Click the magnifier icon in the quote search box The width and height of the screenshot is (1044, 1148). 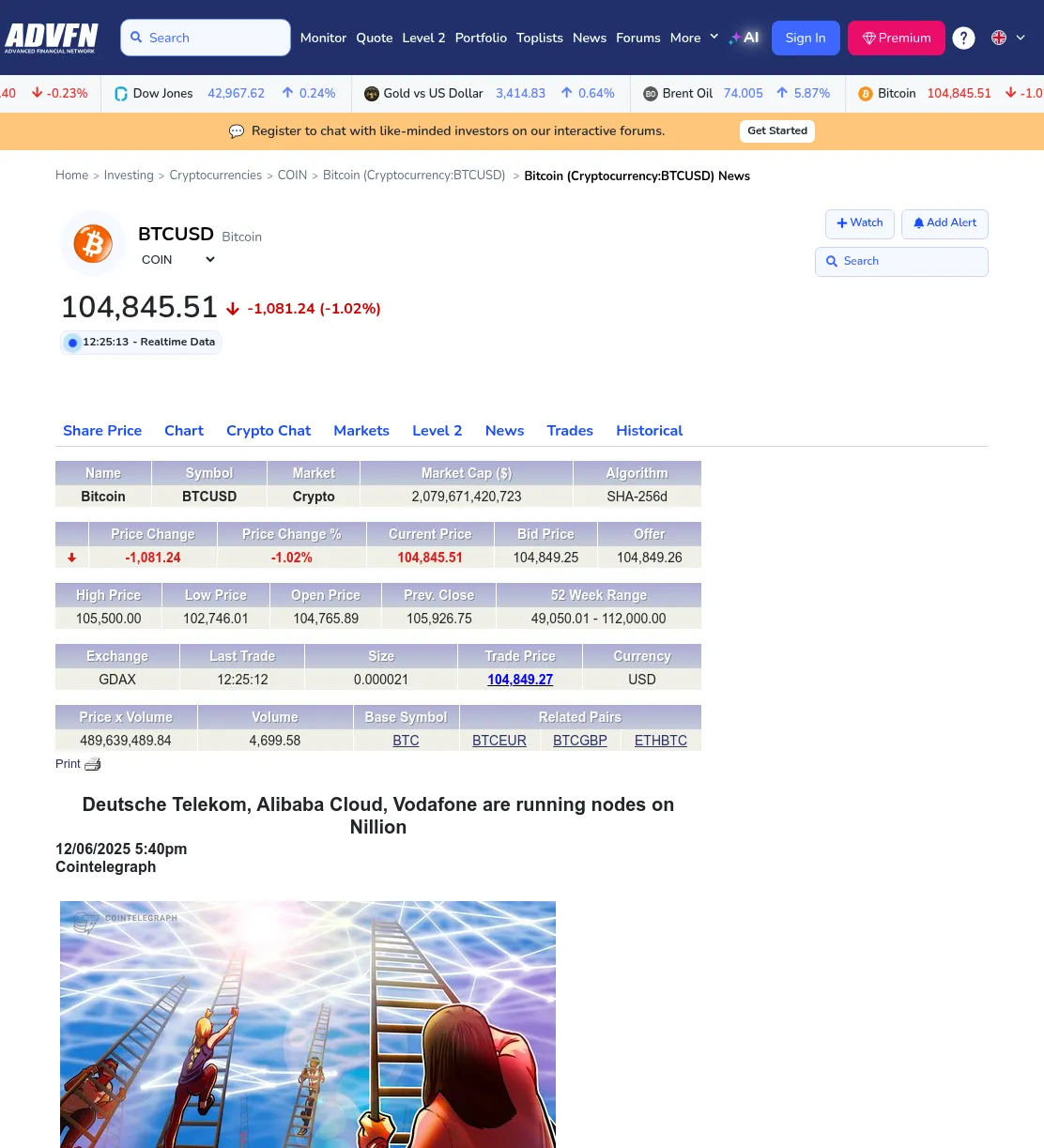click(832, 262)
